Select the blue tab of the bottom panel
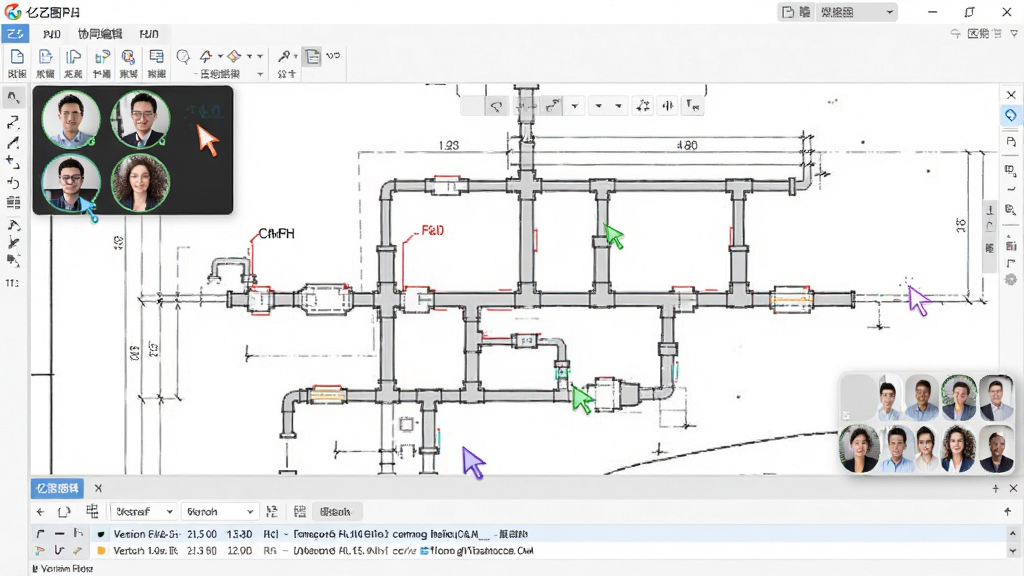This screenshot has height=576, width=1024. click(57, 488)
